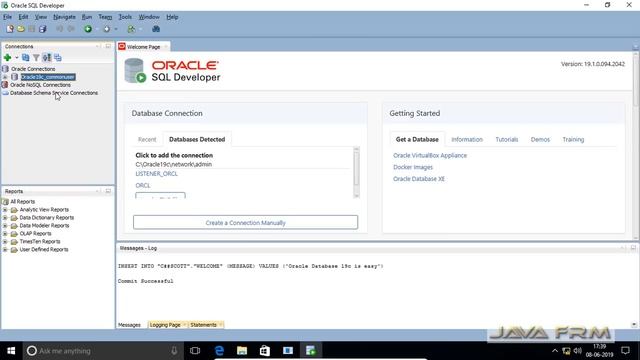Open the SQL Worksheet dropdown arrow
The width and height of the screenshot is (640, 360).
click(x=140, y=29)
